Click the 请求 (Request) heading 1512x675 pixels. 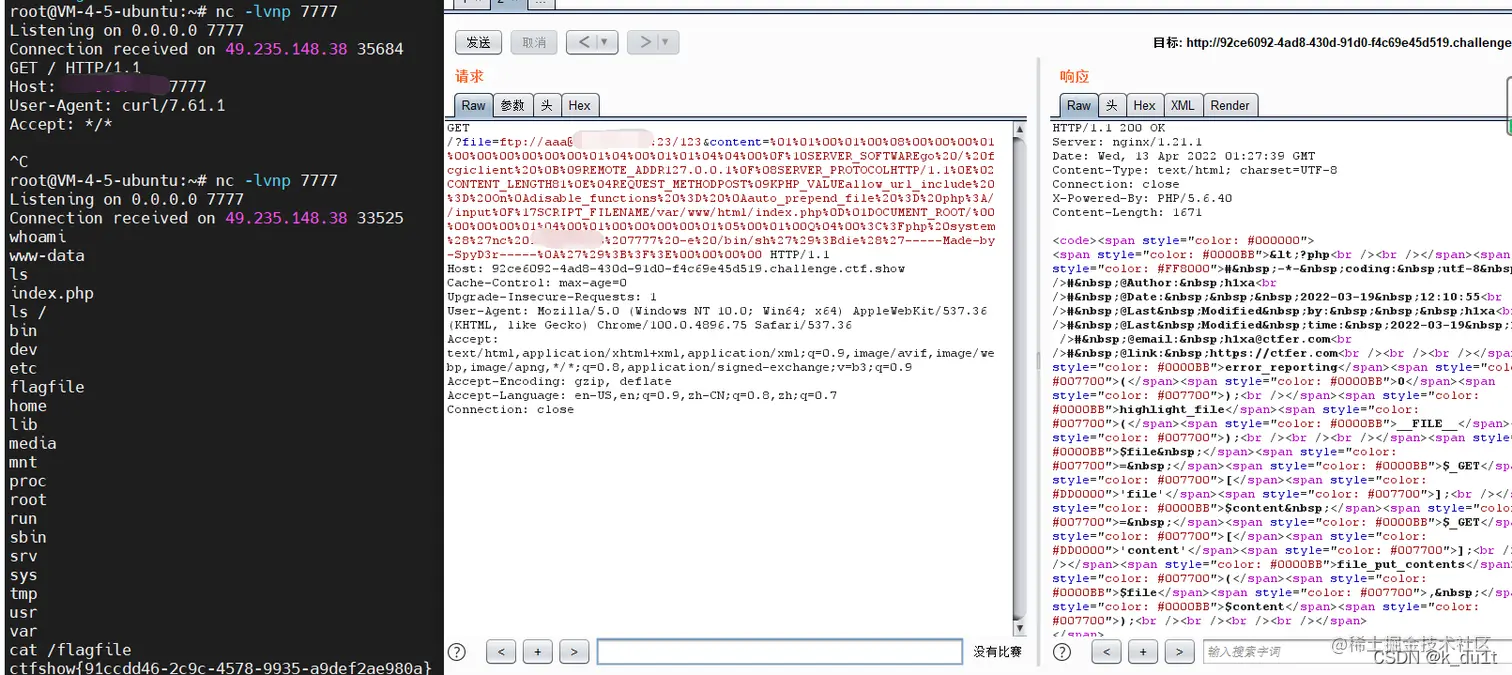pos(469,76)
